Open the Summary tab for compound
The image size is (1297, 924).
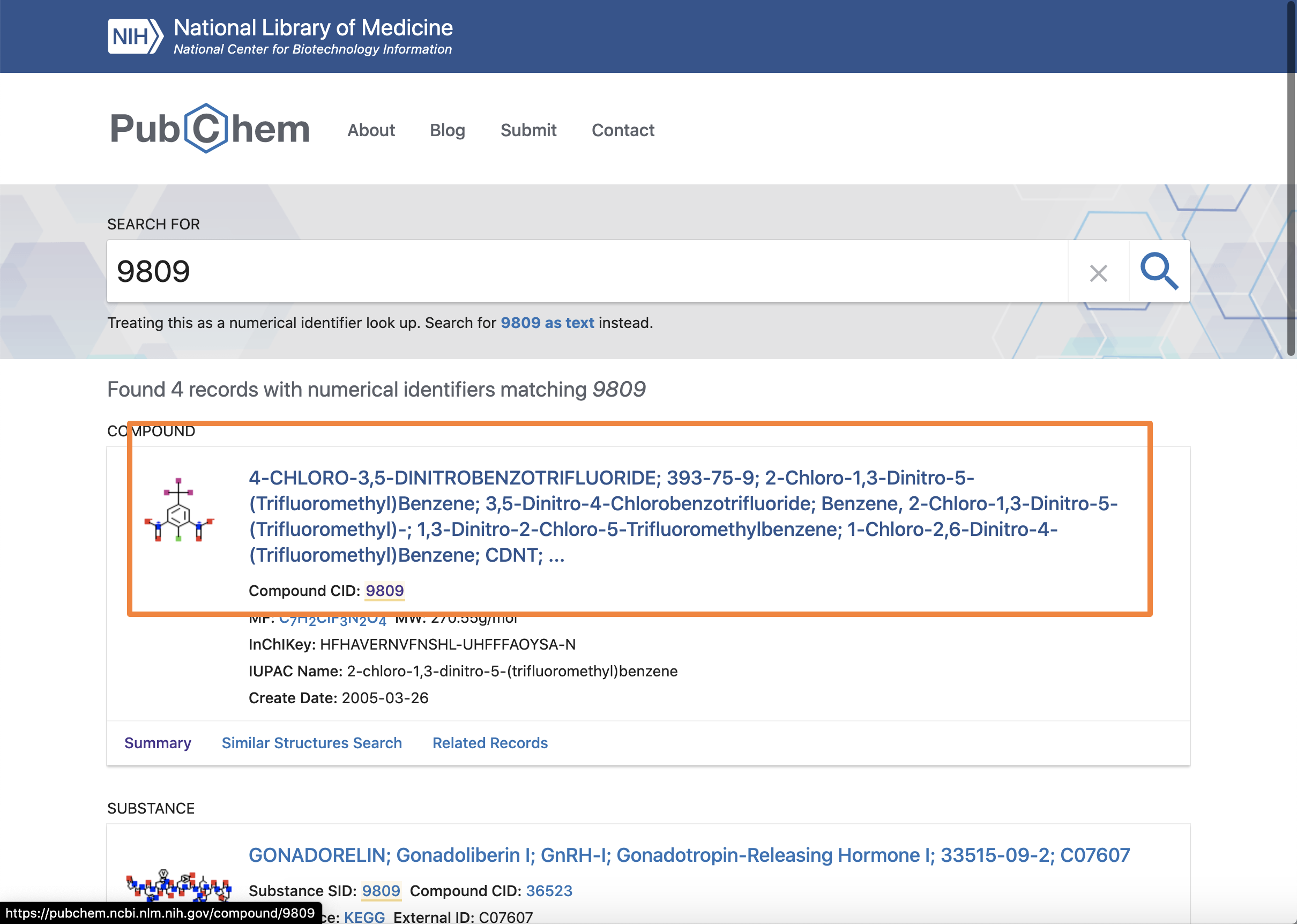tap(158, 743)
